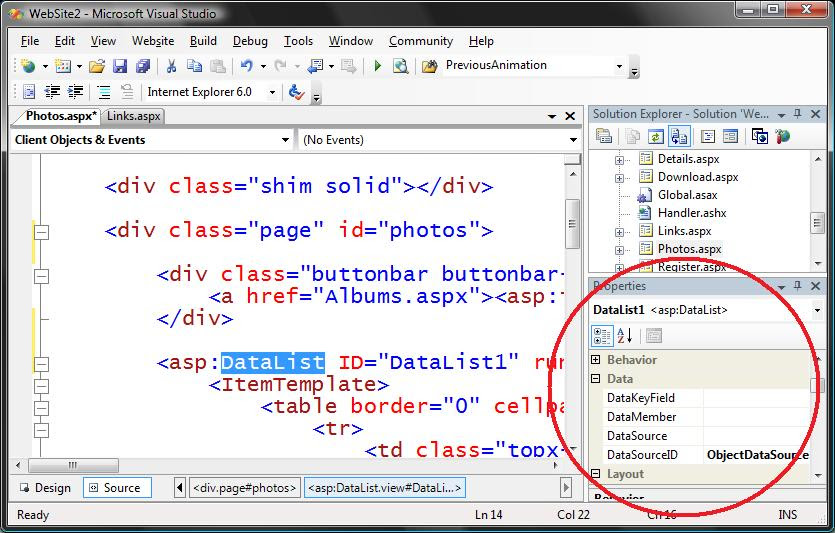Screen dimensions: 835x533
Task: Switch to the Links.aspx document tab
Action: click(133, 116)
